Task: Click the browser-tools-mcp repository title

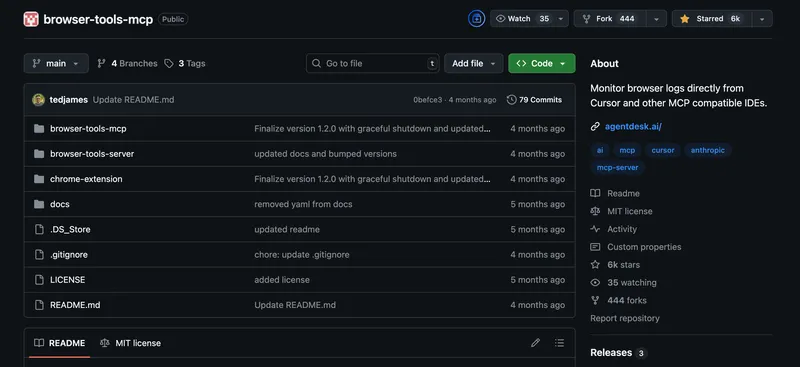Action: (x=98, y=19)
